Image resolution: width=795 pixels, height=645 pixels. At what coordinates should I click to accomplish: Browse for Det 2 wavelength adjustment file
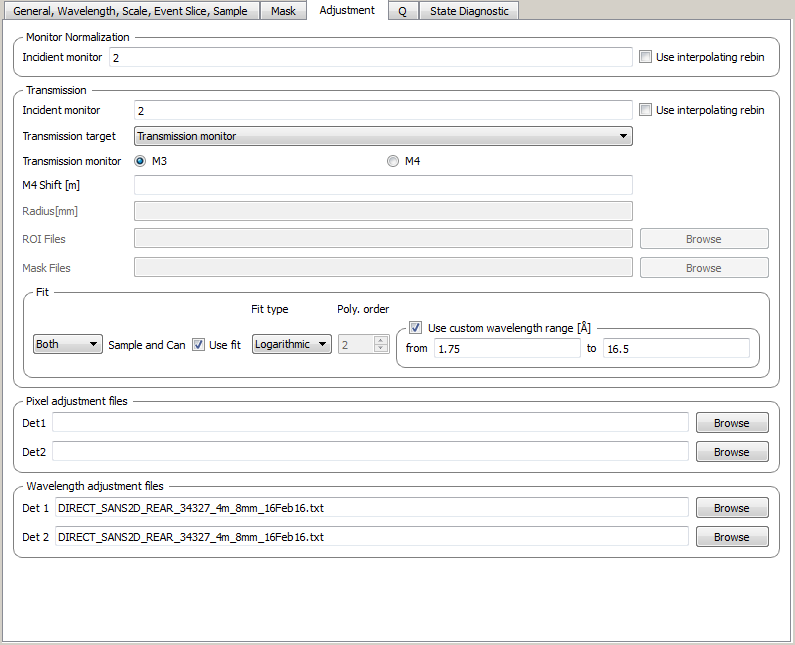point(731,537)
